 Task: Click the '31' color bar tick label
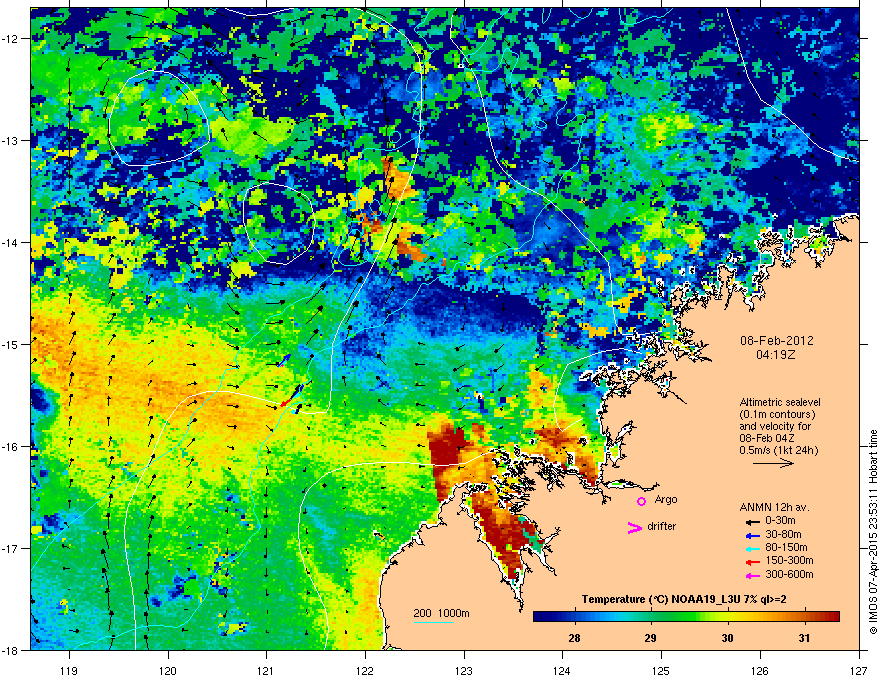[x=804, y=638]
